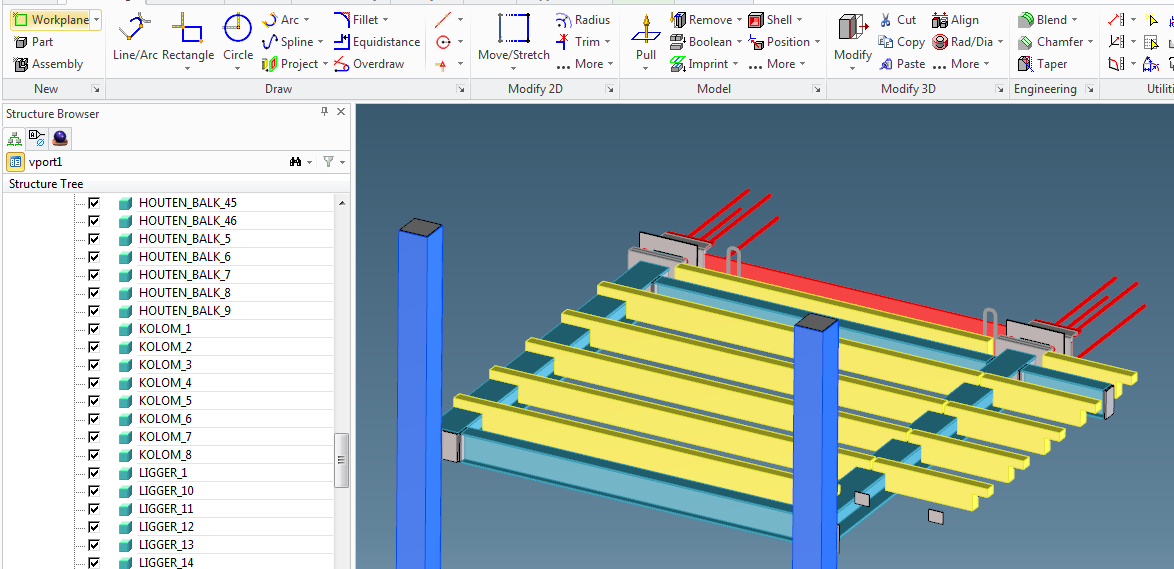Pin the Structure Browser panel
This screenshot has width=1174, height=569.
point(324,112)
